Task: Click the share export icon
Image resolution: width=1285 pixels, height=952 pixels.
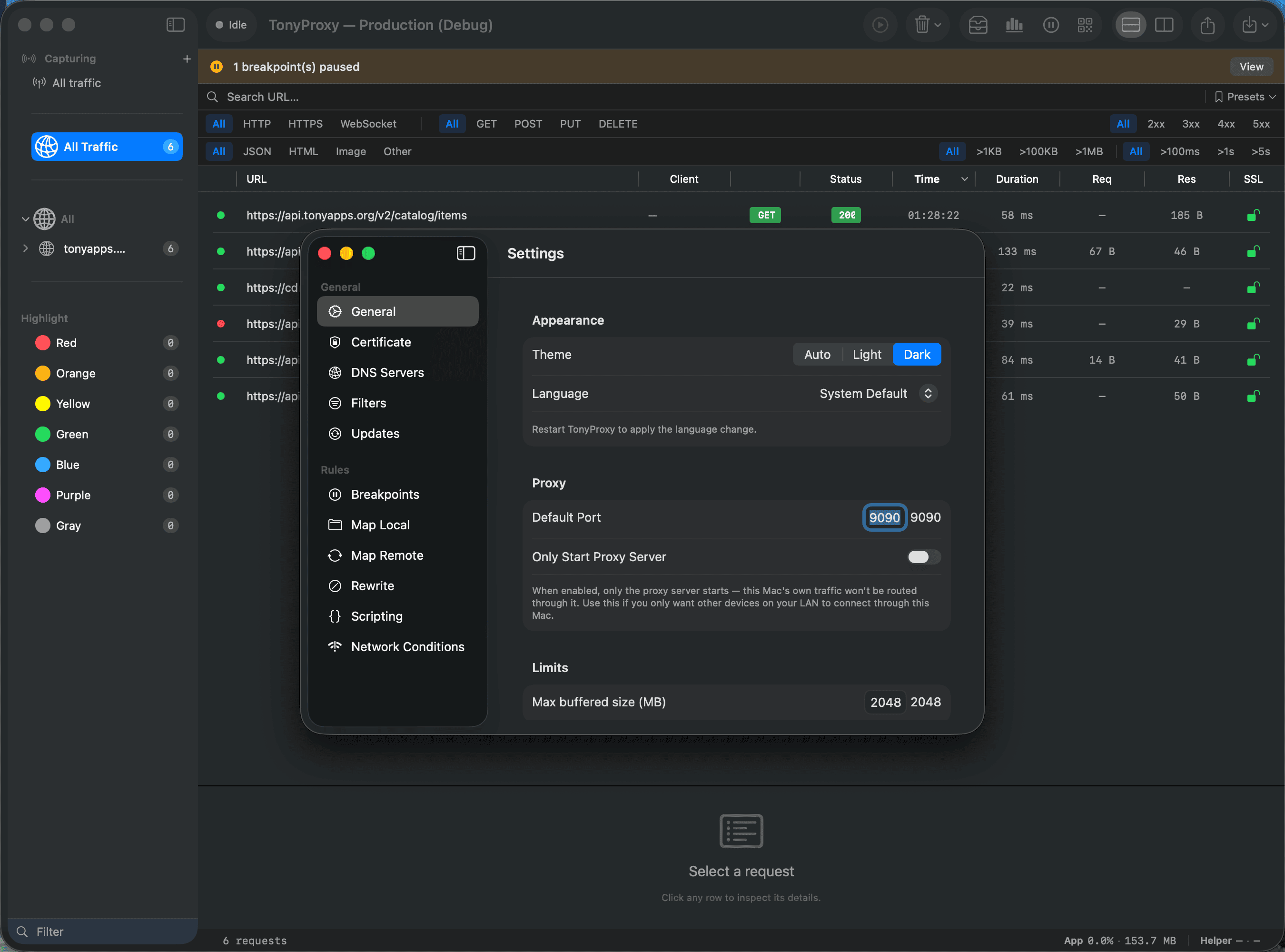Action: [1207, 25]
